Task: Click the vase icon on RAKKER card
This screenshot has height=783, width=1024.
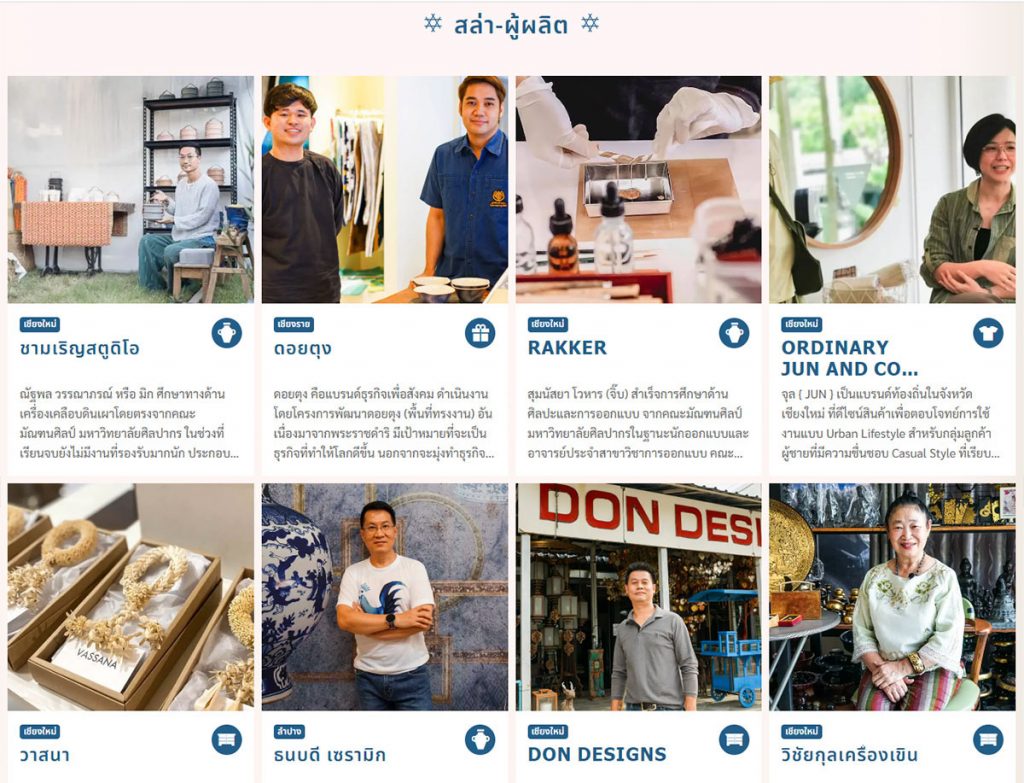Action: [734, 333]
